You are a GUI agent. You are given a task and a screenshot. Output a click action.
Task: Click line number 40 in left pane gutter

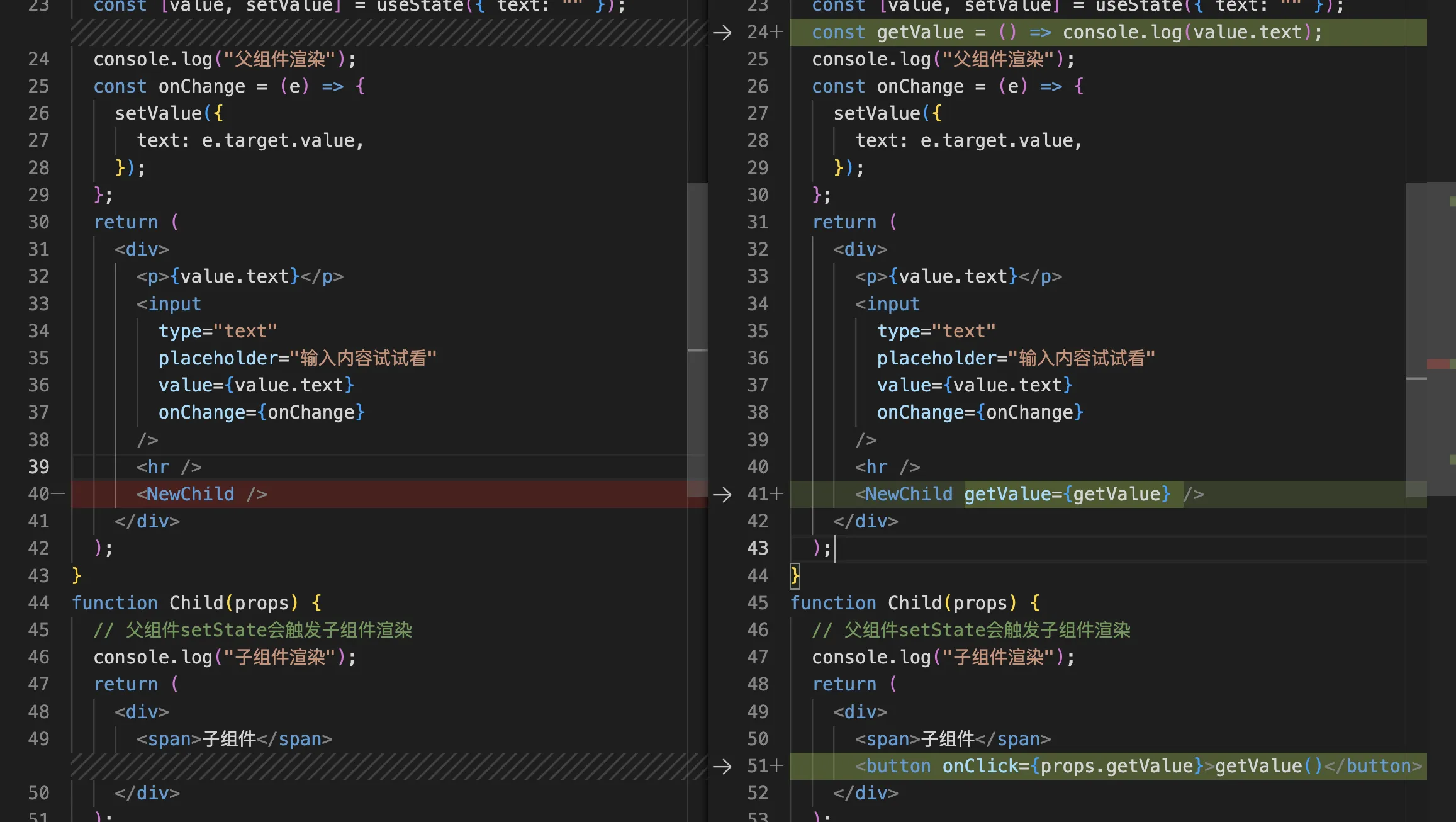[x=38, y=494]
